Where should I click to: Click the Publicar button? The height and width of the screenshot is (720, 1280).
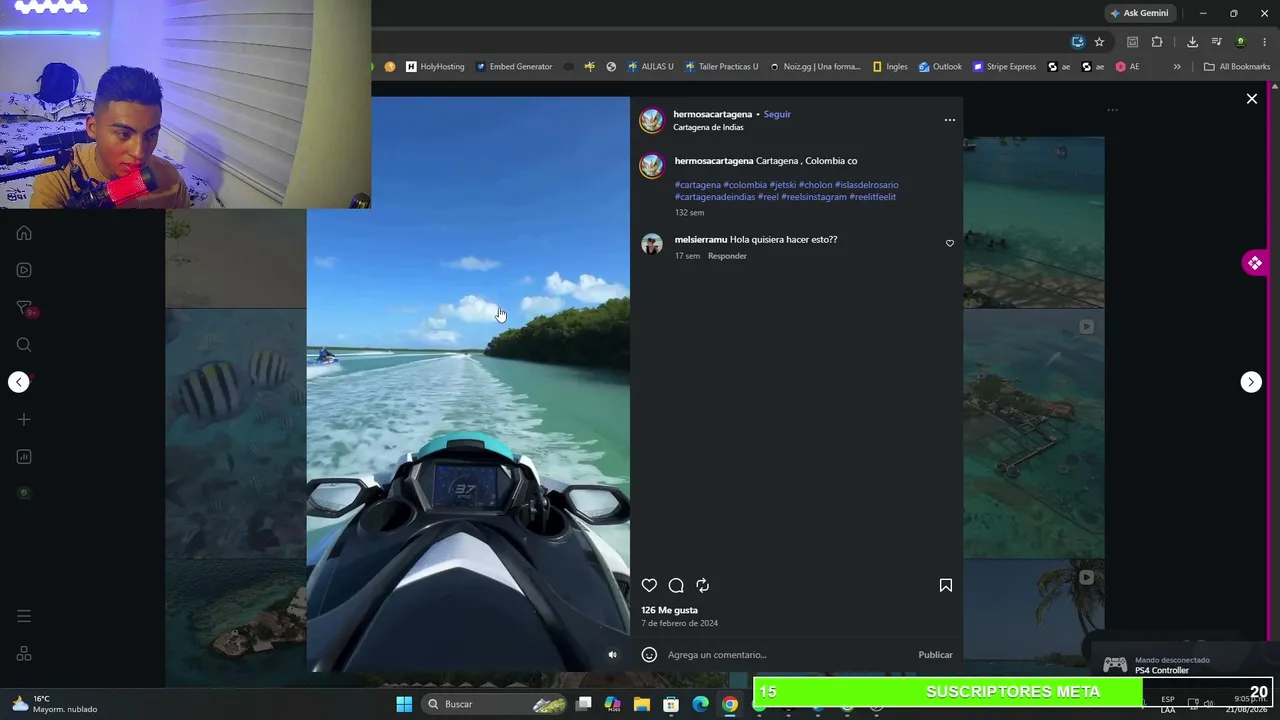(x=935, y=655)
